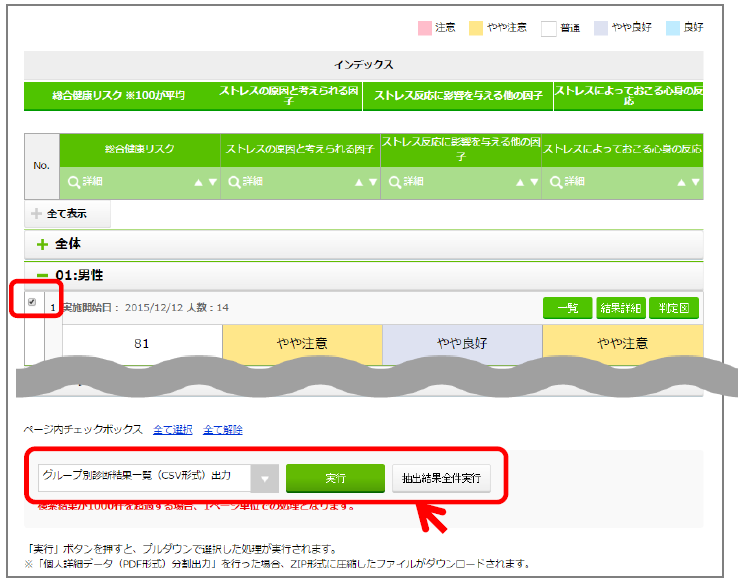Click やや注意 cell under 心身の反応 column
Viewport: 738px width, 583px height.
click(x=623, y=344)
